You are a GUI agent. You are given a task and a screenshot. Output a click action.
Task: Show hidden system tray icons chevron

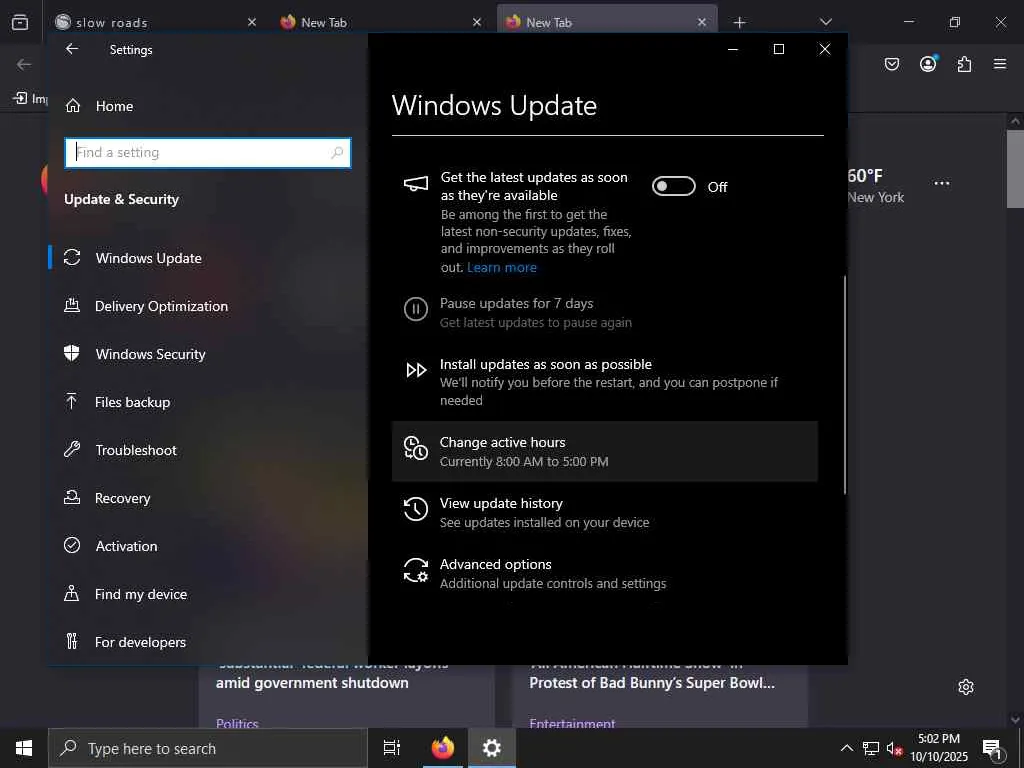coord(846,748)
